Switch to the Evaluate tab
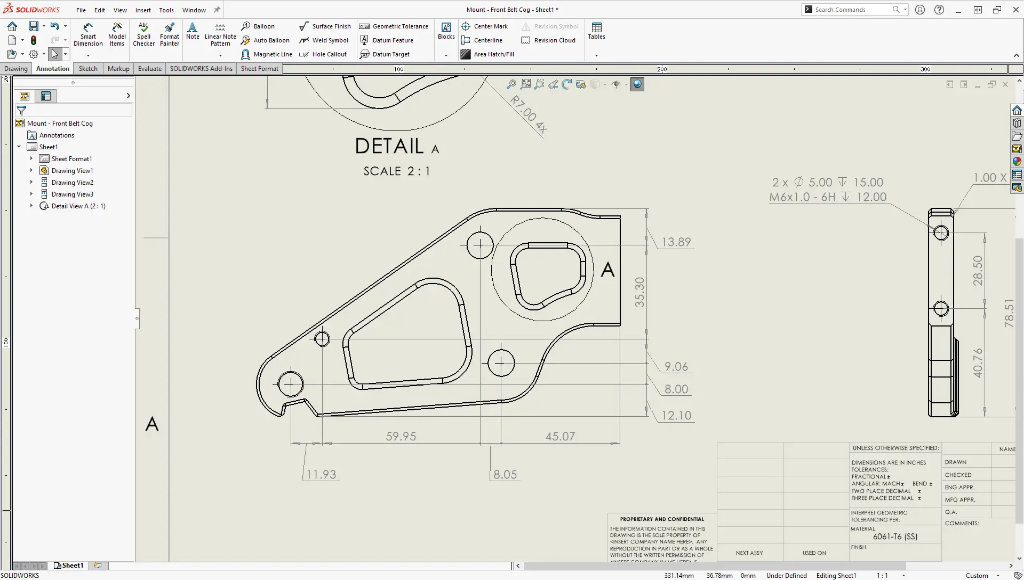The height and width of the screenshot is (580, 1024). click(x=150, y=69)
